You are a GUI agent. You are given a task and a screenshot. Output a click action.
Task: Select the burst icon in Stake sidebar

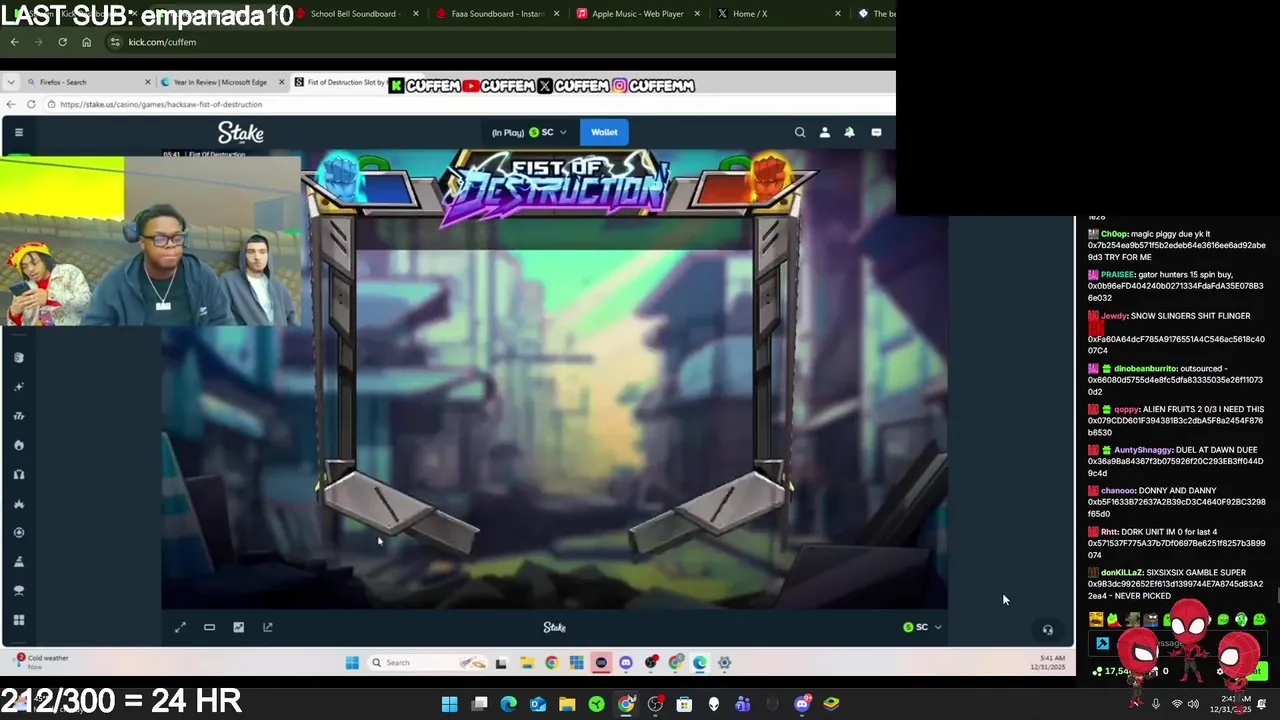pyautogui.click(x=19, y=504)
